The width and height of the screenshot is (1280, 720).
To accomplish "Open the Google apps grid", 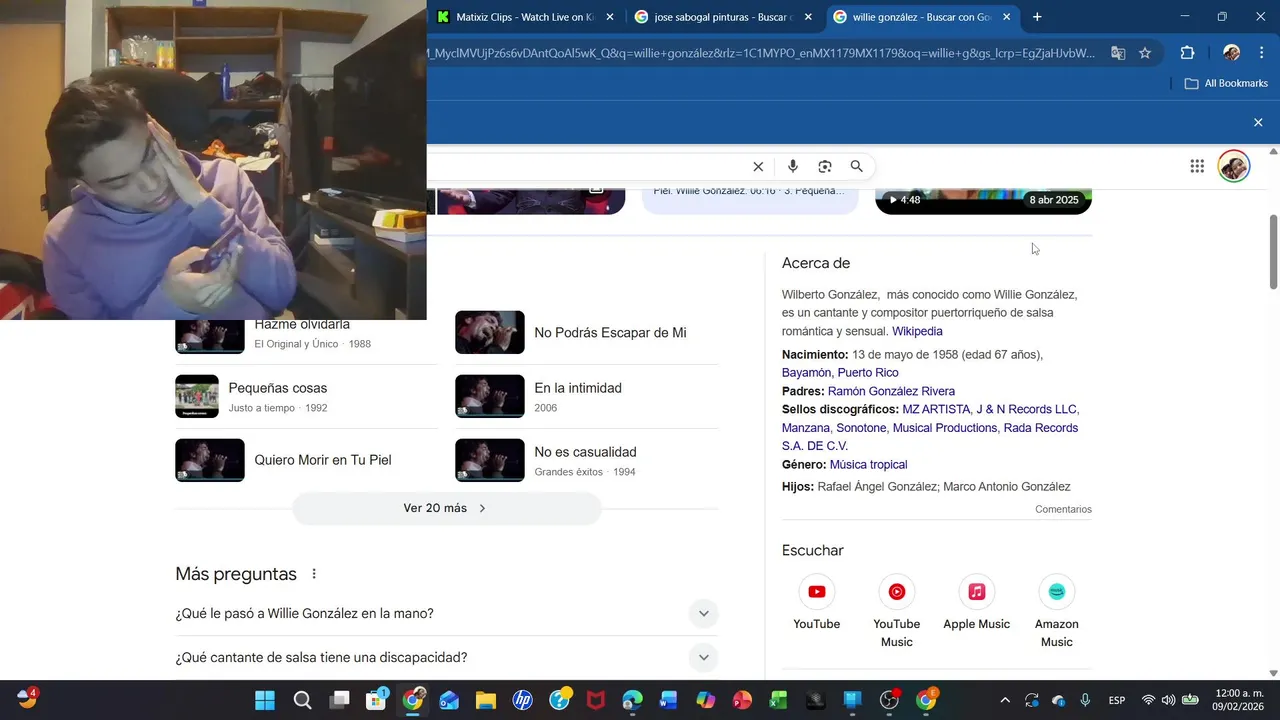I will (x=1197, y=166).
